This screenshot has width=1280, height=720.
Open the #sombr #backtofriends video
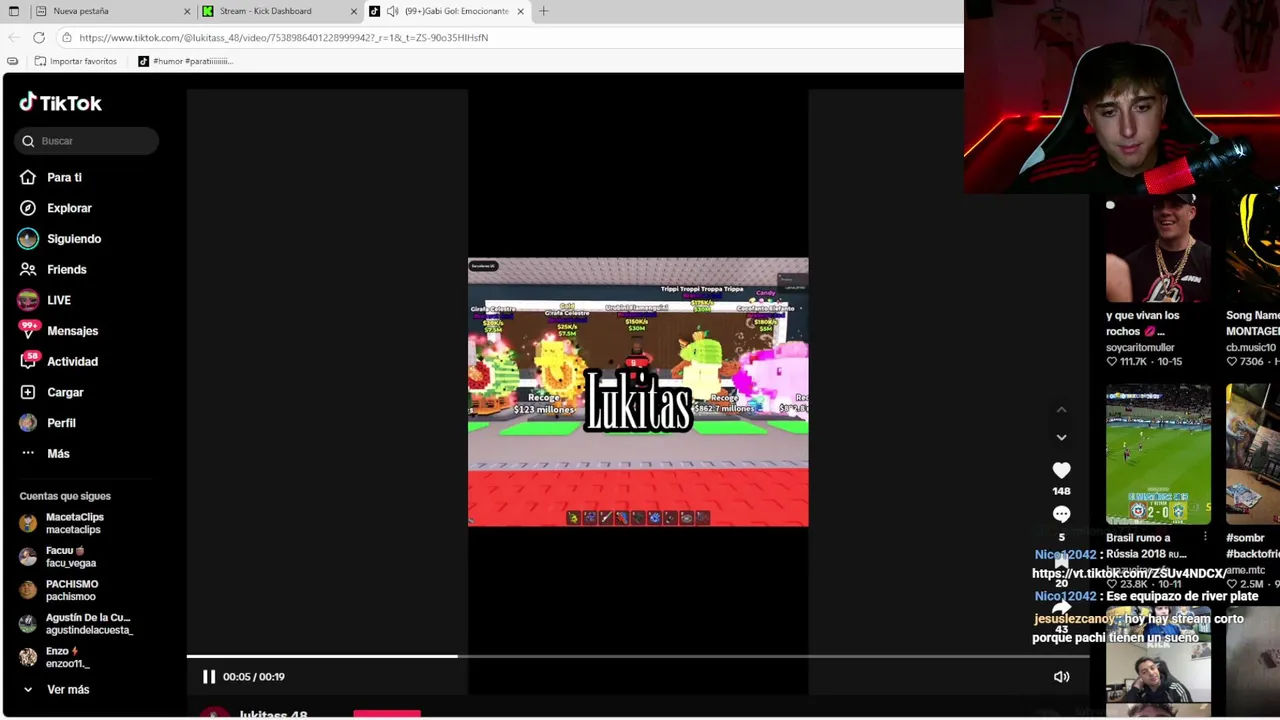click(1253, 455)
